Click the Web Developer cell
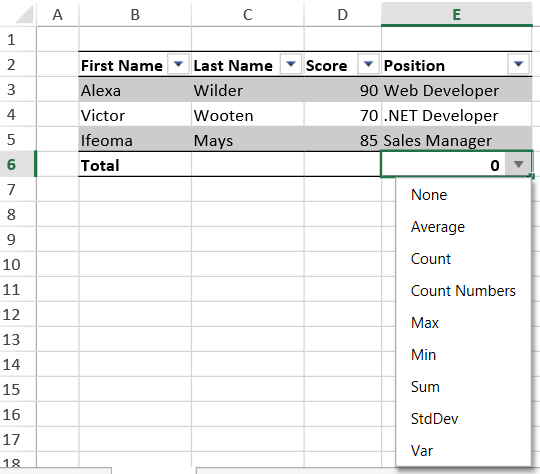 tap(457, 91)
